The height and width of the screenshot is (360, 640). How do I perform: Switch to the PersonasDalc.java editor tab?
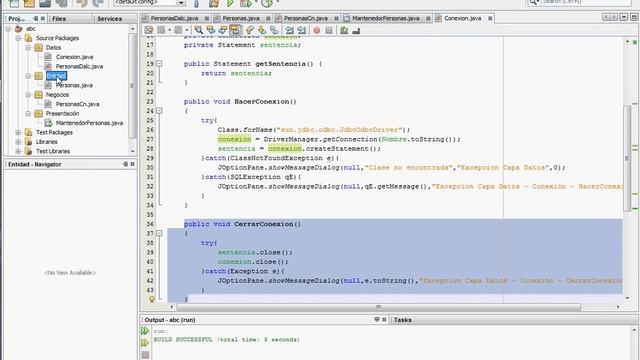coord(174,18)
